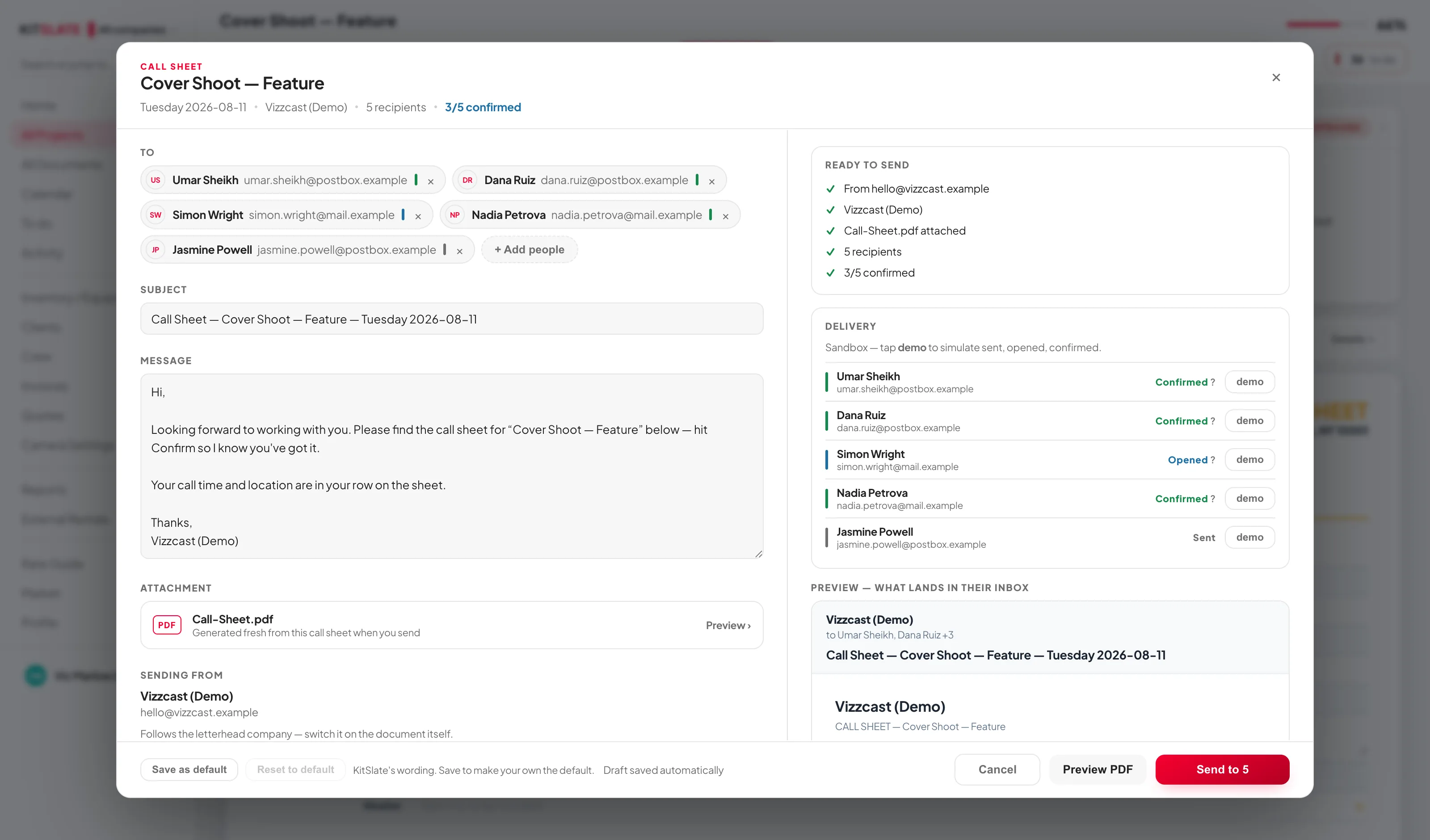Simulate delivery with Umar Sheikh's demo button
The height and width of the screenshot is (840, 1430).
click(x=1249, y=382)
